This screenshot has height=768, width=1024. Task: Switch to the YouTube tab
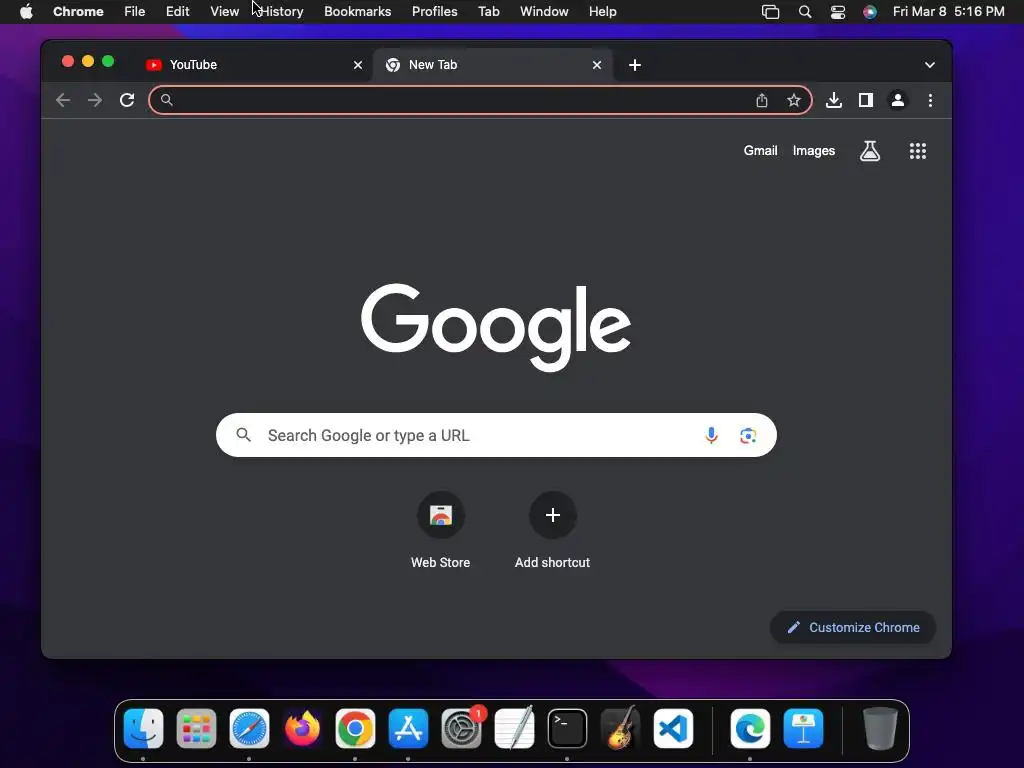click(x=253, y=65)
